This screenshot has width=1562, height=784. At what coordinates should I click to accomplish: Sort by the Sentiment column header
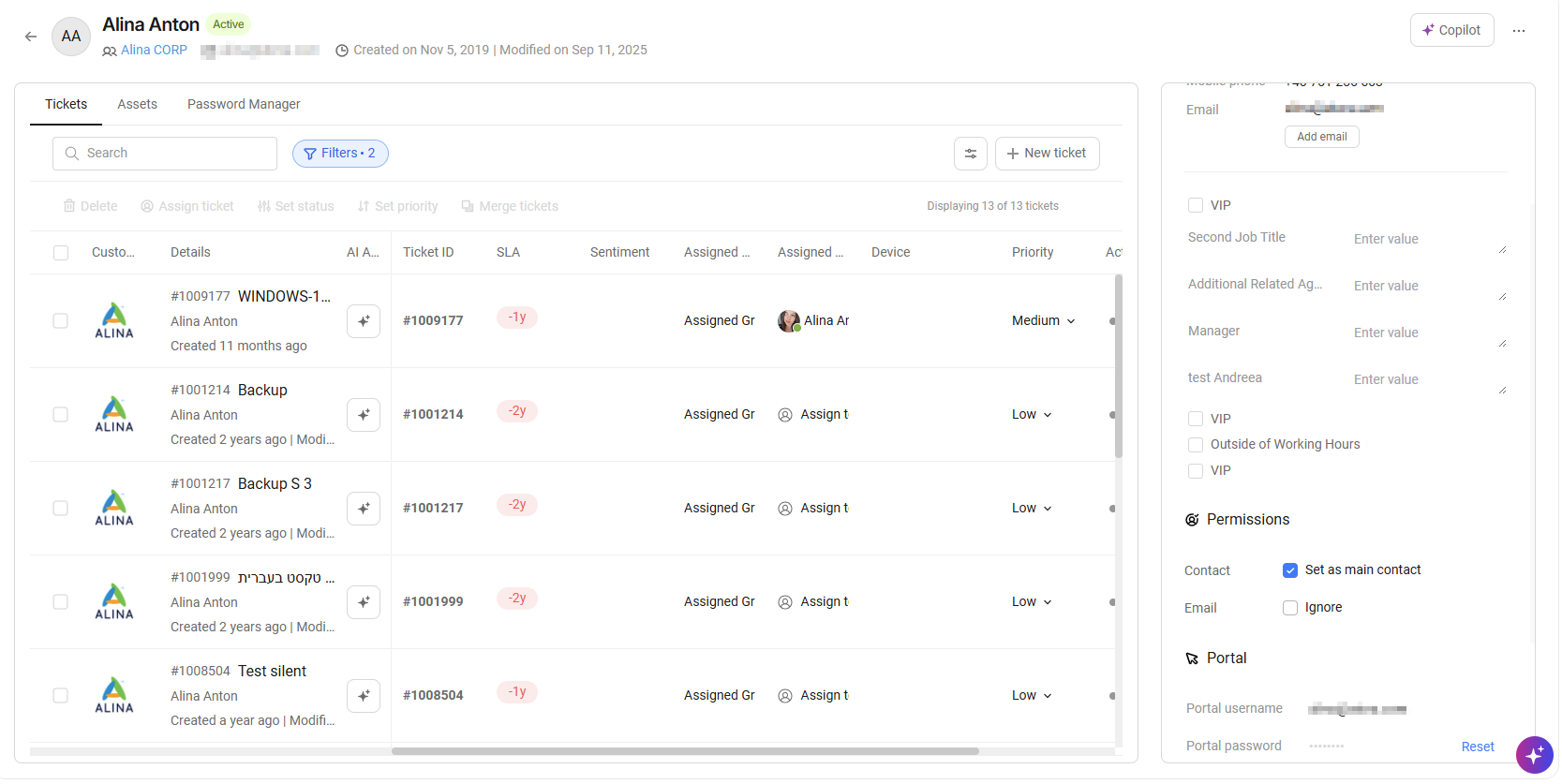tap(619, 252)
